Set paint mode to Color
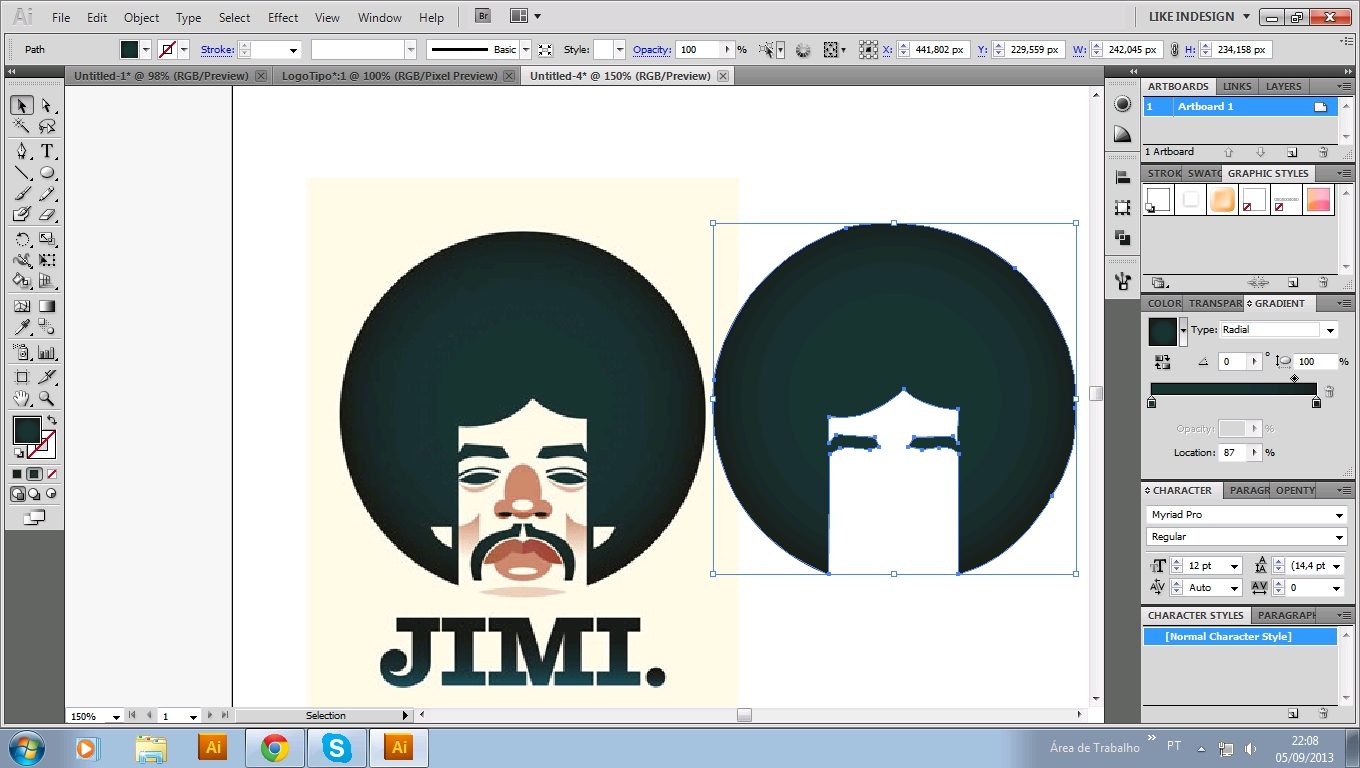Viewport: 1360px width, 768px height. [17, 474]
